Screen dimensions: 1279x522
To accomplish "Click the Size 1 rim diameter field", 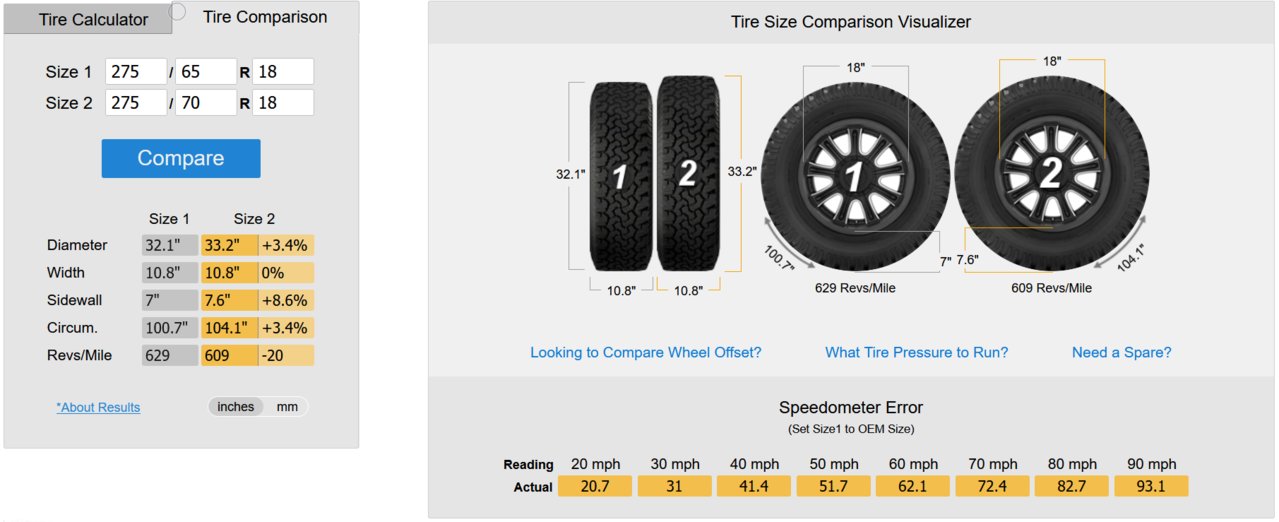I will tap(283, 71).
